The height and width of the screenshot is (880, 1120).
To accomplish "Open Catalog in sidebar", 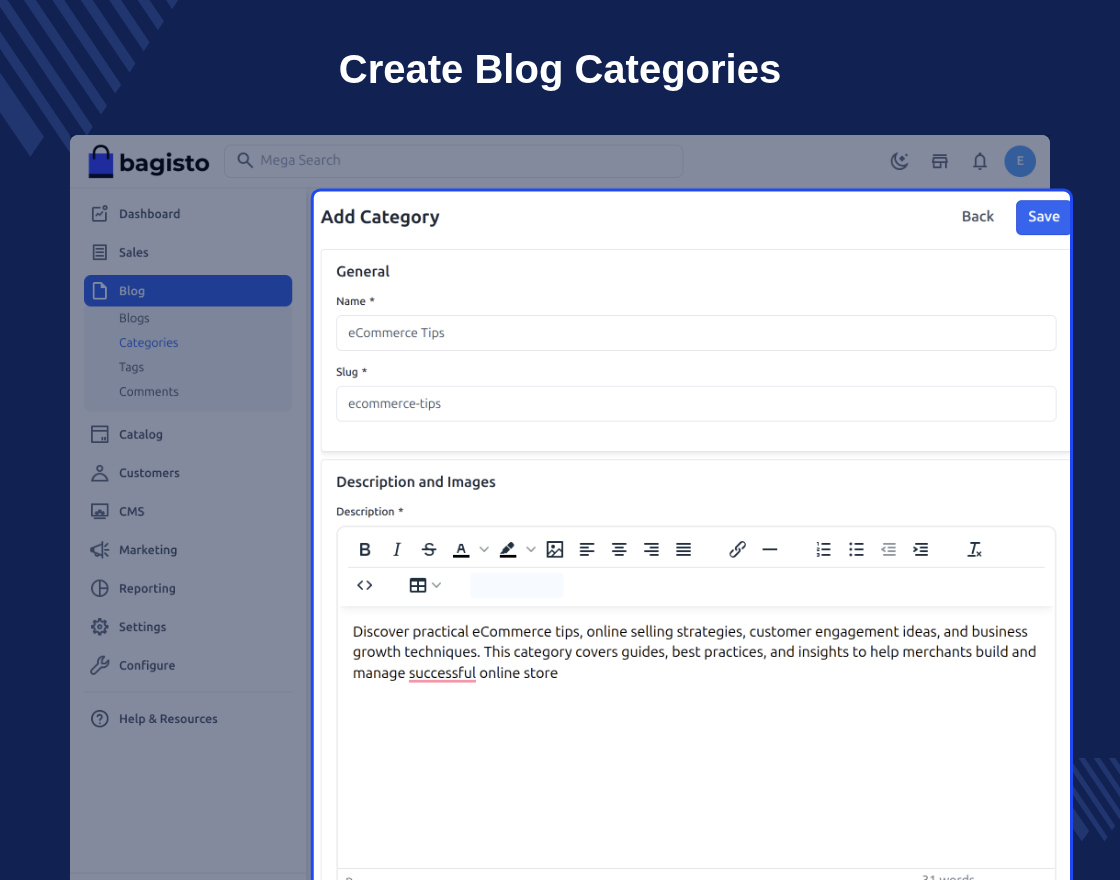I will (188, 434).
